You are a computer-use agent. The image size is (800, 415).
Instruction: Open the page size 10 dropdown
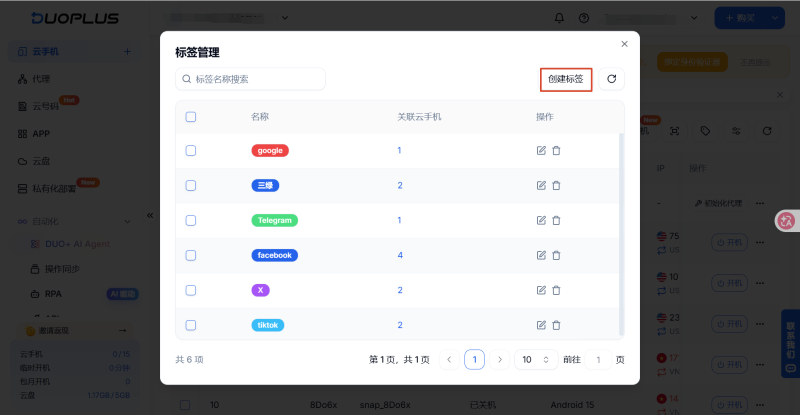[x=536, y=360]
